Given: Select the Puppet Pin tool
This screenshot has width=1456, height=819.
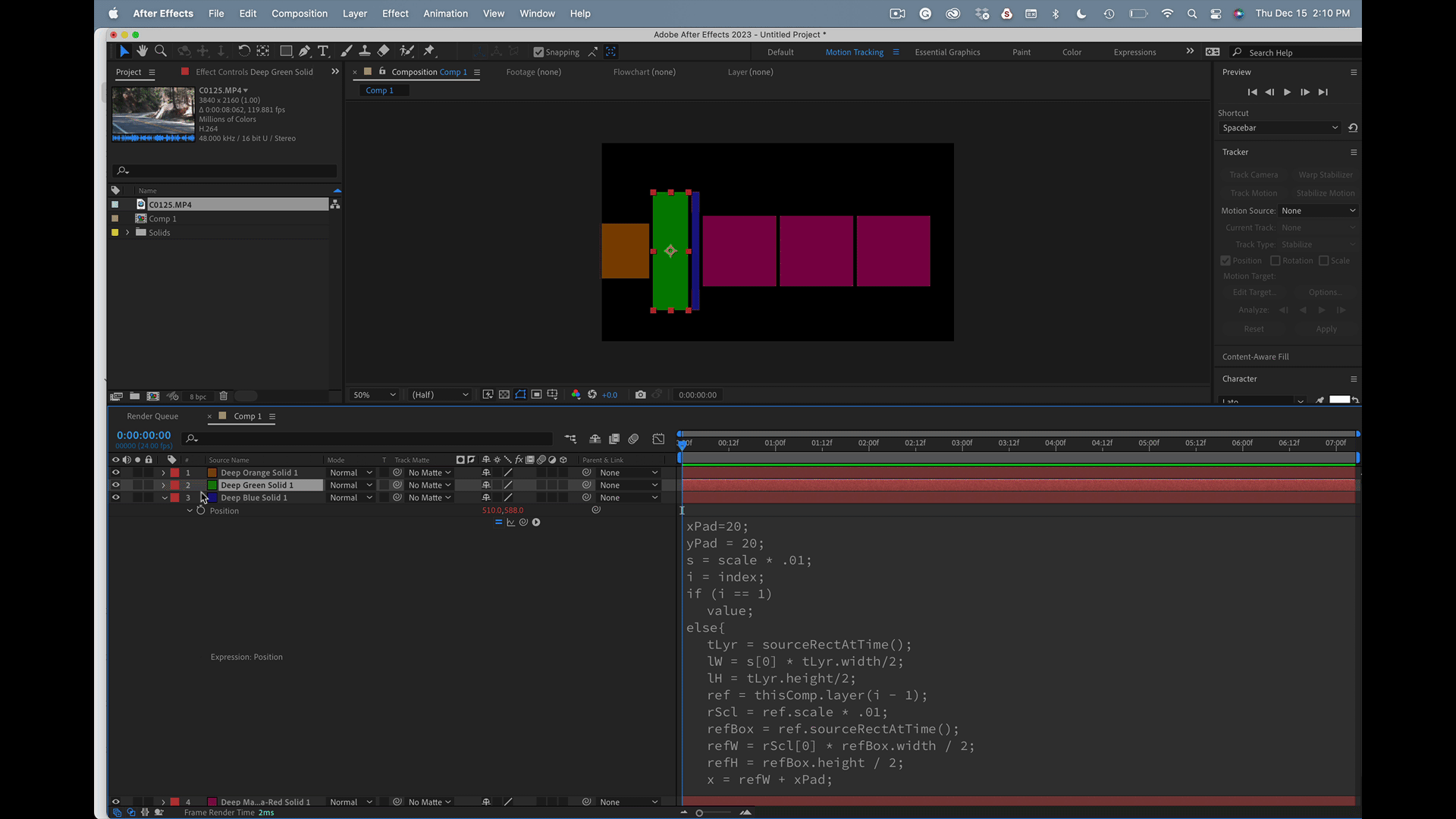Looking at the screenshot, I should coord(429,51).
